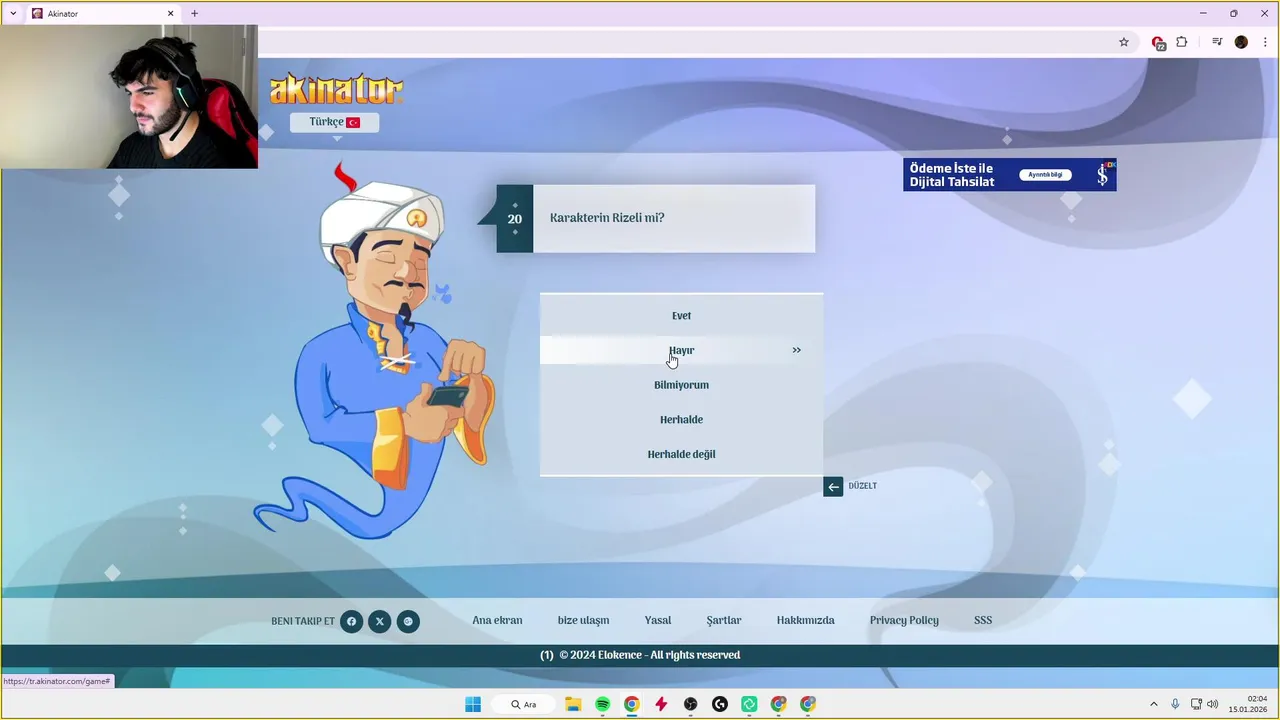Open the 'Privacy Policy' link

point(904,620)
